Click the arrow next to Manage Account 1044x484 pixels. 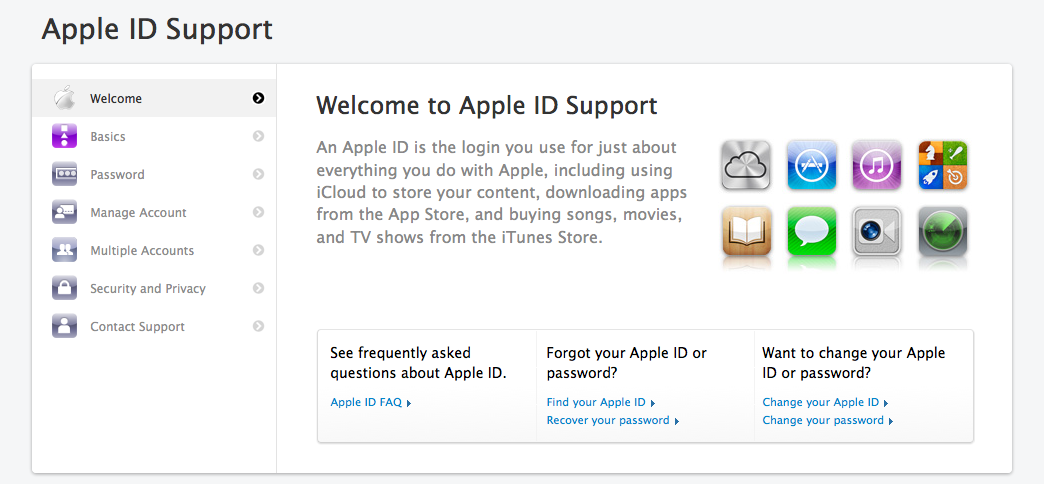[258, 212]
